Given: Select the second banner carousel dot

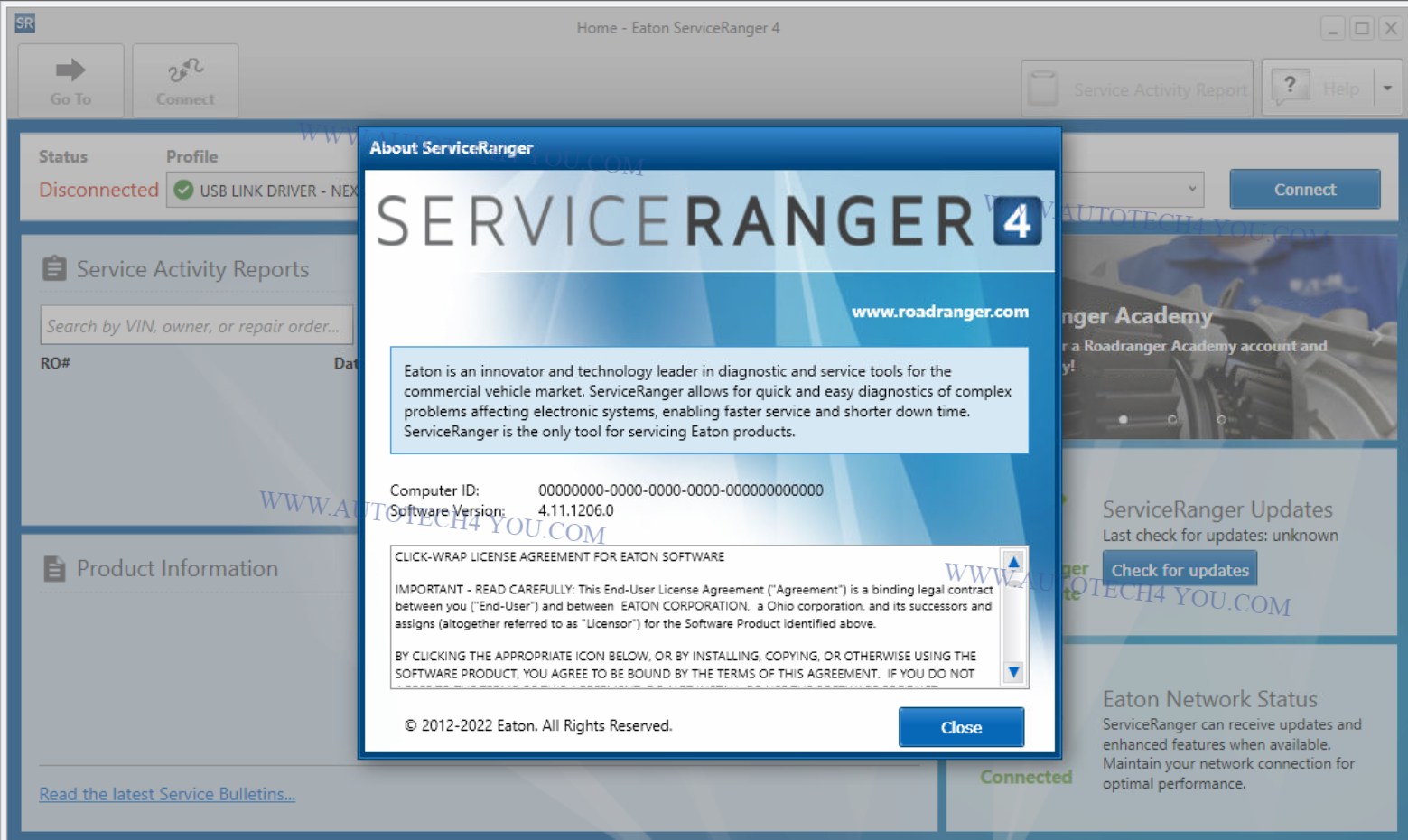Looking at the screenshot, I should click(x=1172, y=419).
